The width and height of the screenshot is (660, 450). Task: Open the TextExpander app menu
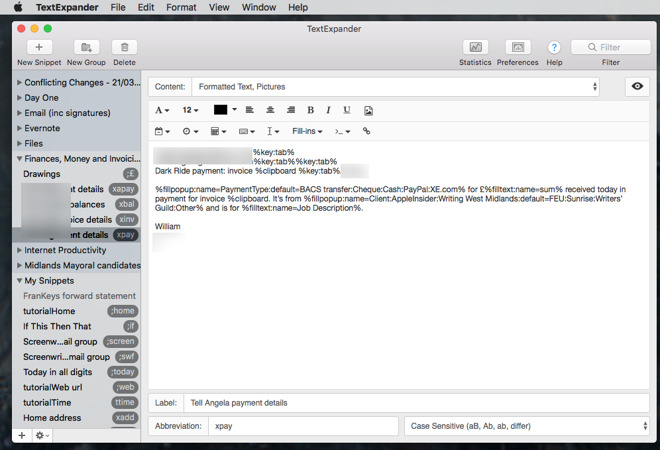point(67,8)
